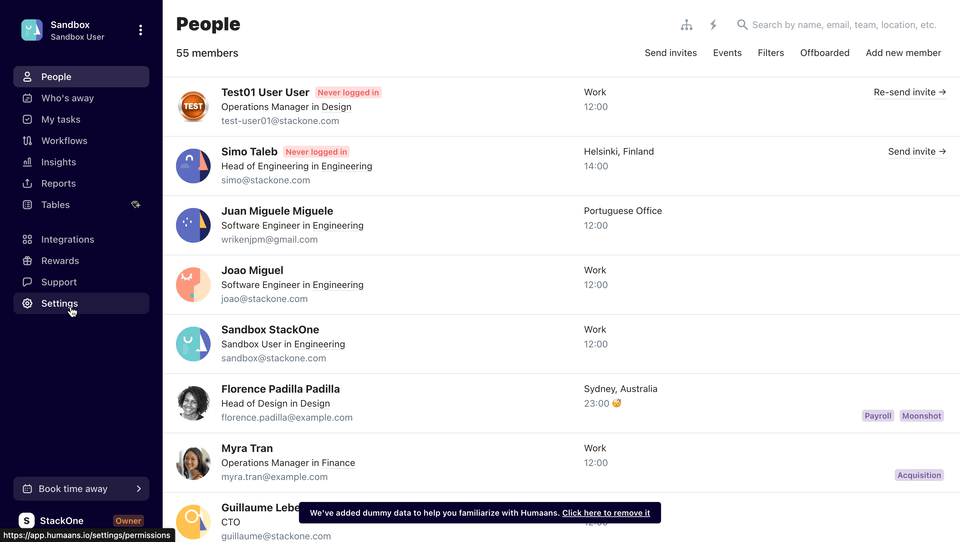The width and height of the screenshot is (960, 542).
Task: Click the Sandbox workspace logo
Action: 32,30
